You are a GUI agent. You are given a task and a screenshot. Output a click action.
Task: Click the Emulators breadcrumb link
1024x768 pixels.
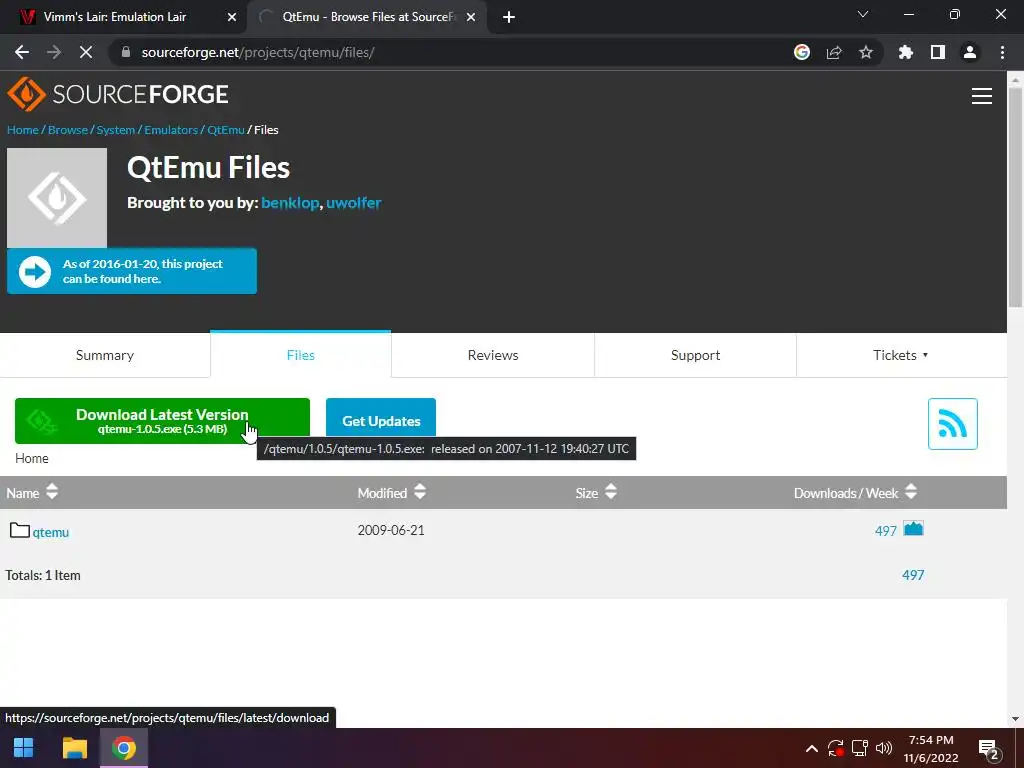(x=170, y=130)
